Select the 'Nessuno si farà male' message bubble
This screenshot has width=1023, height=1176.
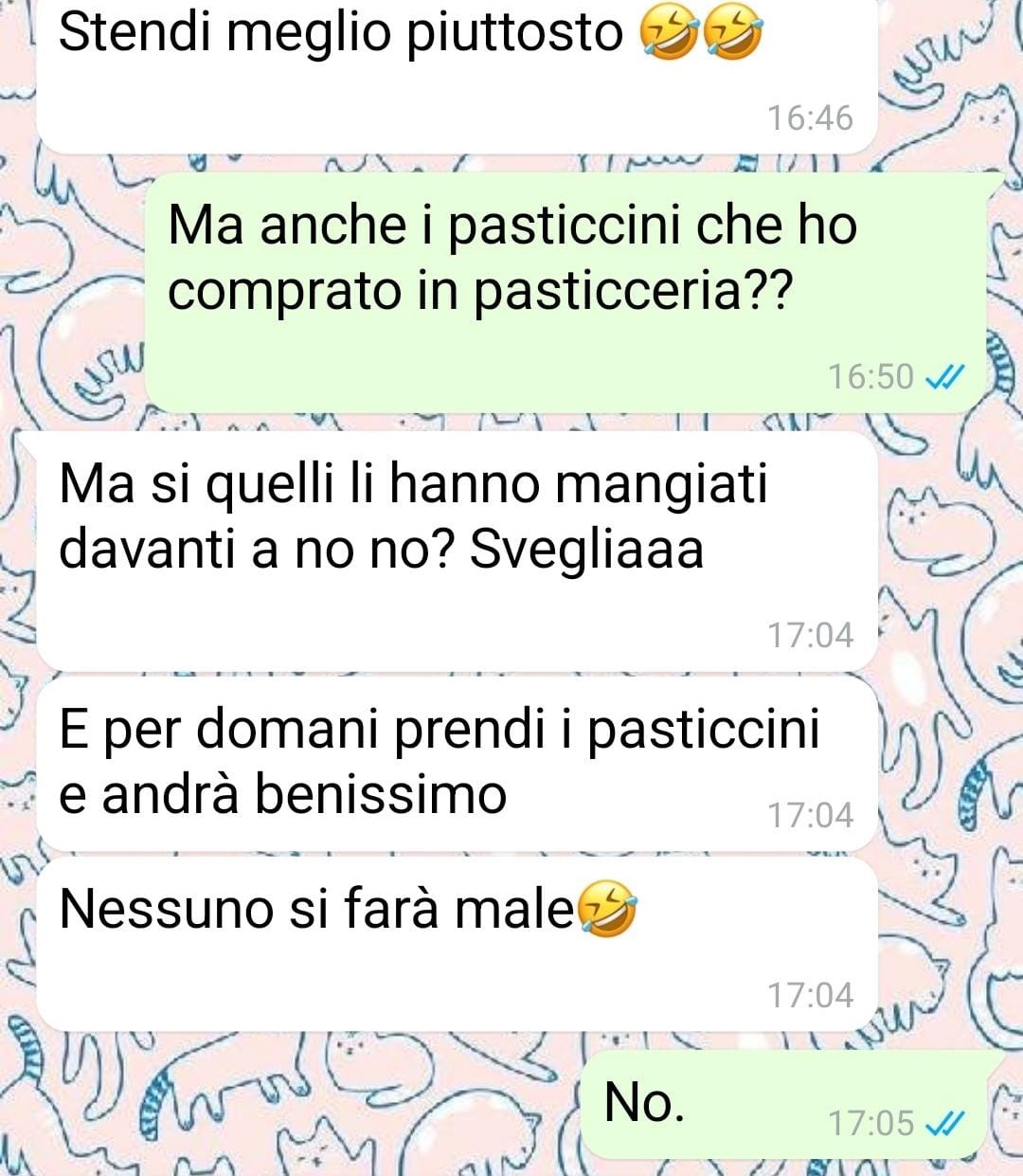click(457, 944)
